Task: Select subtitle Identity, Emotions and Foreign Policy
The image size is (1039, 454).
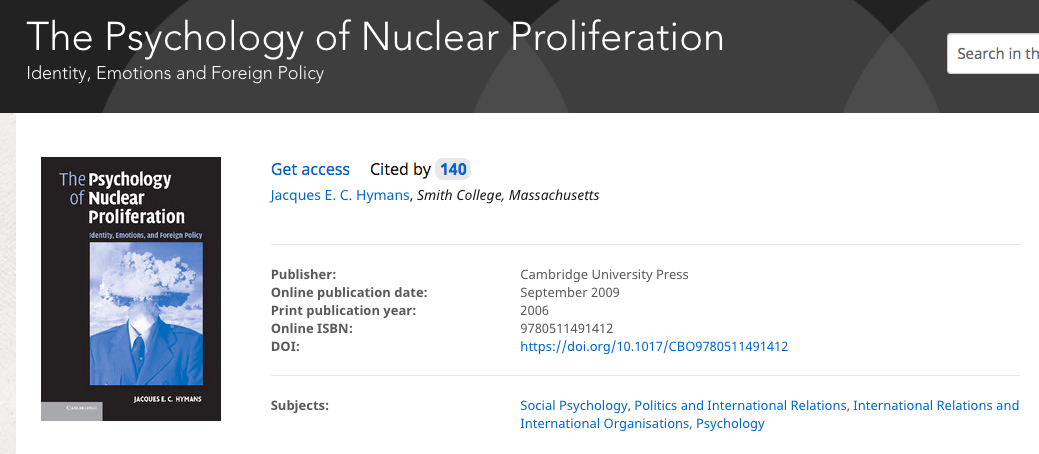Action: (175, 73)
